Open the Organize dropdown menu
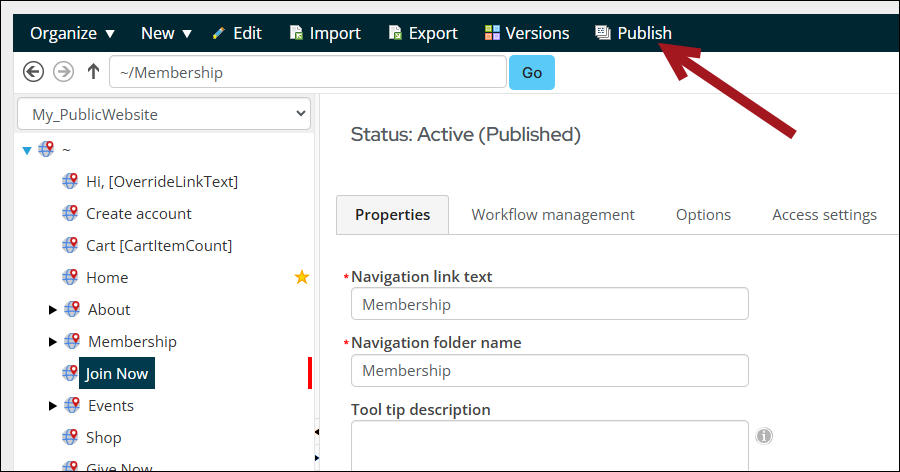The height and width of the screenshot is (472, 900). coord(72,33)
